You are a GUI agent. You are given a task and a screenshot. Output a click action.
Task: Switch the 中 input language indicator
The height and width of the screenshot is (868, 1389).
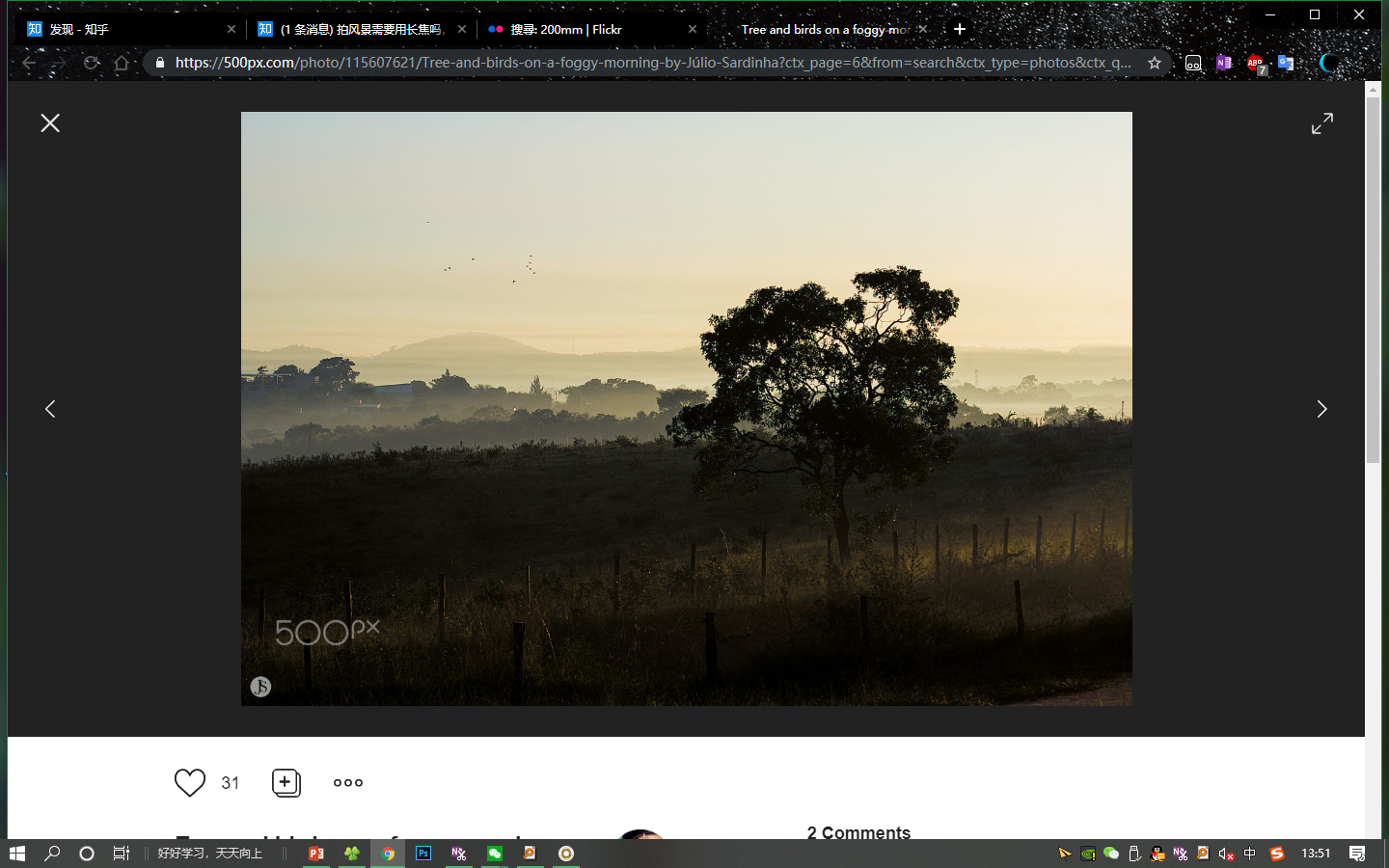(1250, 854)
